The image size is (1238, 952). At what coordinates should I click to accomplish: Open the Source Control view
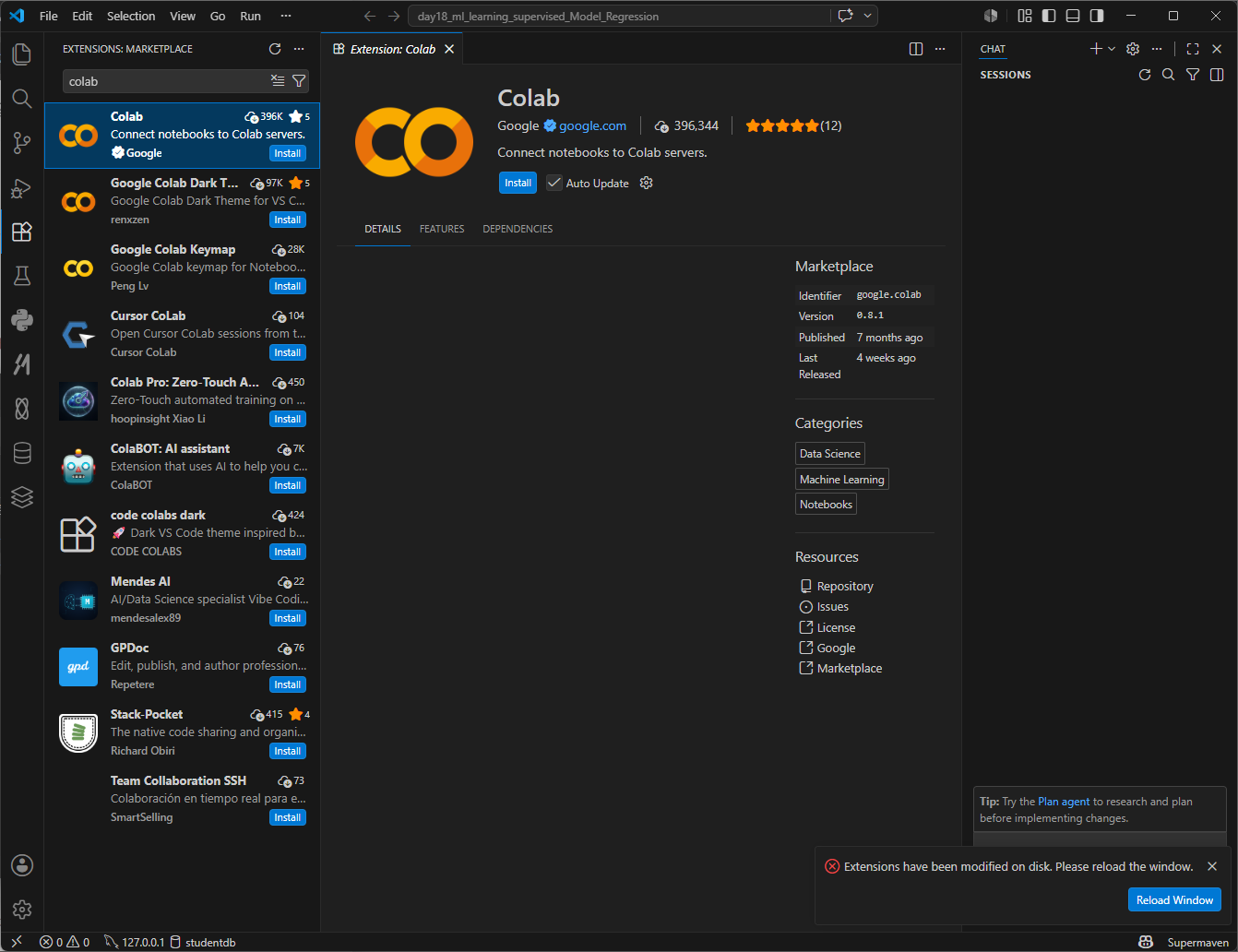click(x=22, y=143)
